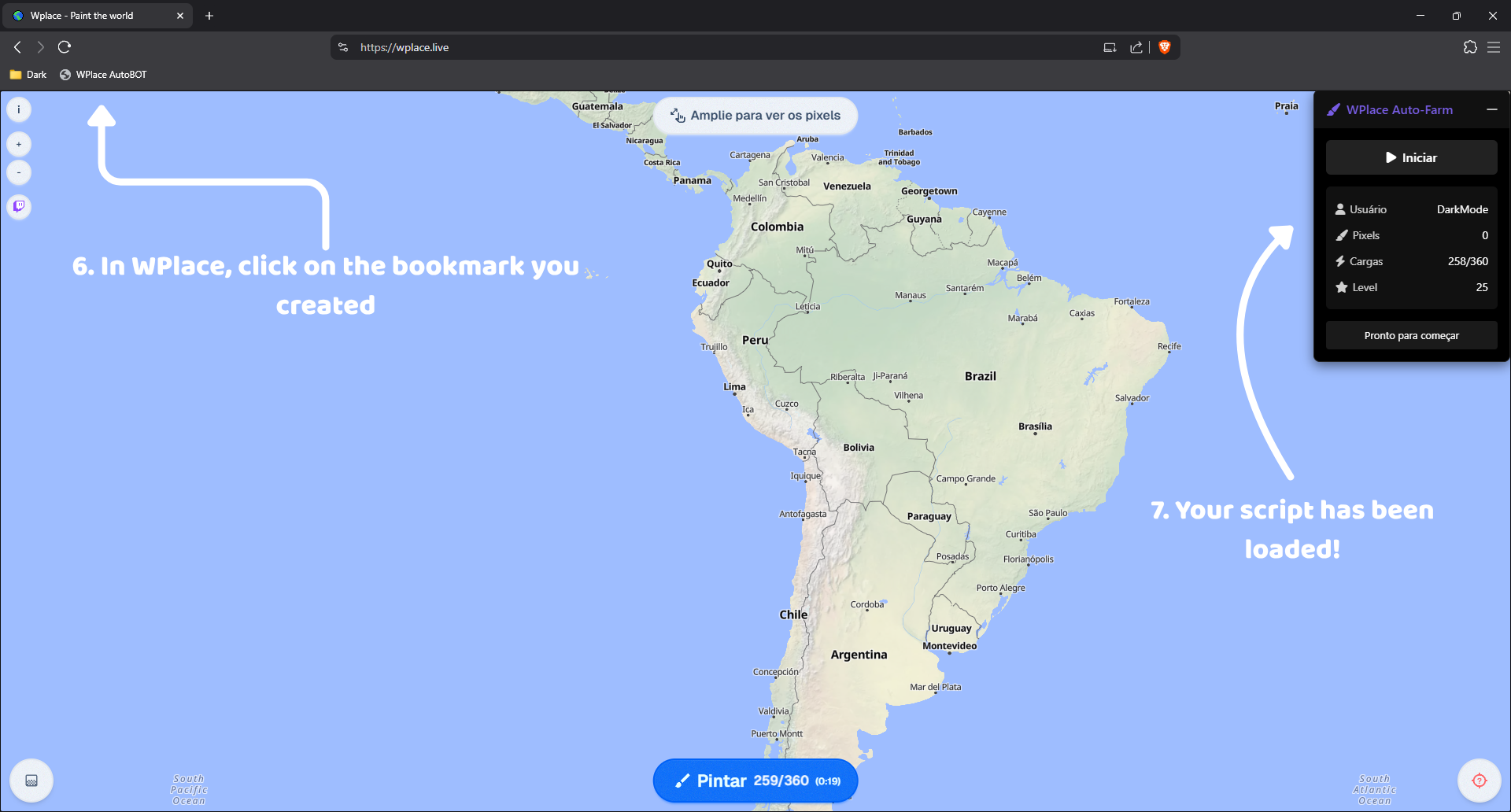Click the Lima city label

tap(734, 386)
